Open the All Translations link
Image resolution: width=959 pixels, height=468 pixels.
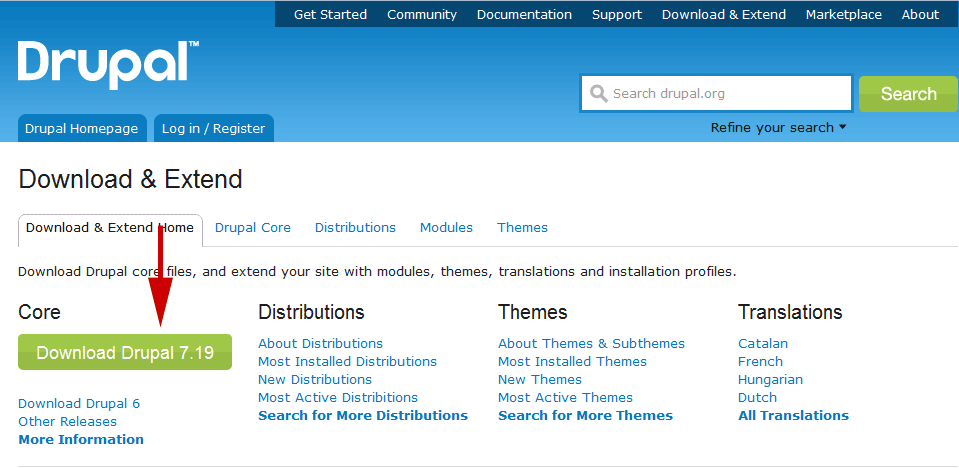(x=793, y=415)
